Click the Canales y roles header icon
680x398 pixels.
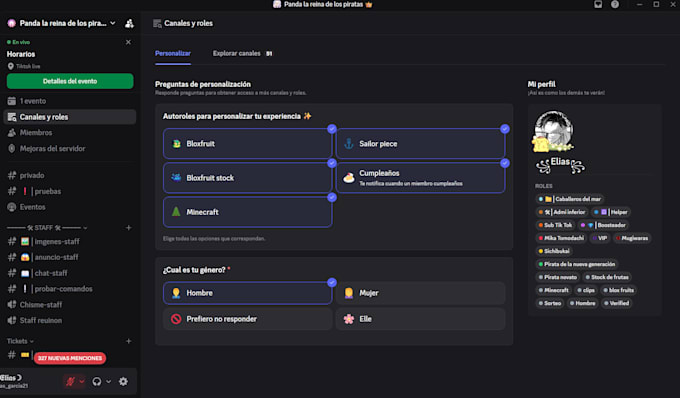pyautogui.click(x=157, y=23)
